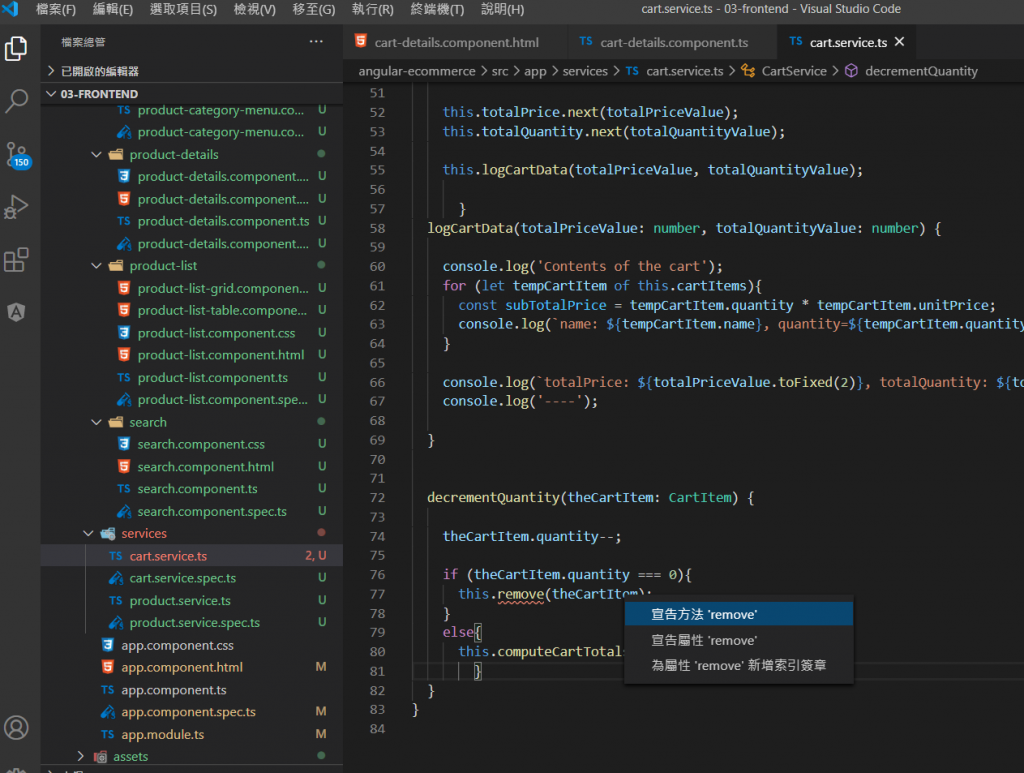Viewport: 1024px width, 773px height.
Task: Expand the 已開啟的編輯器 section
Action: [x=99, y=71]
